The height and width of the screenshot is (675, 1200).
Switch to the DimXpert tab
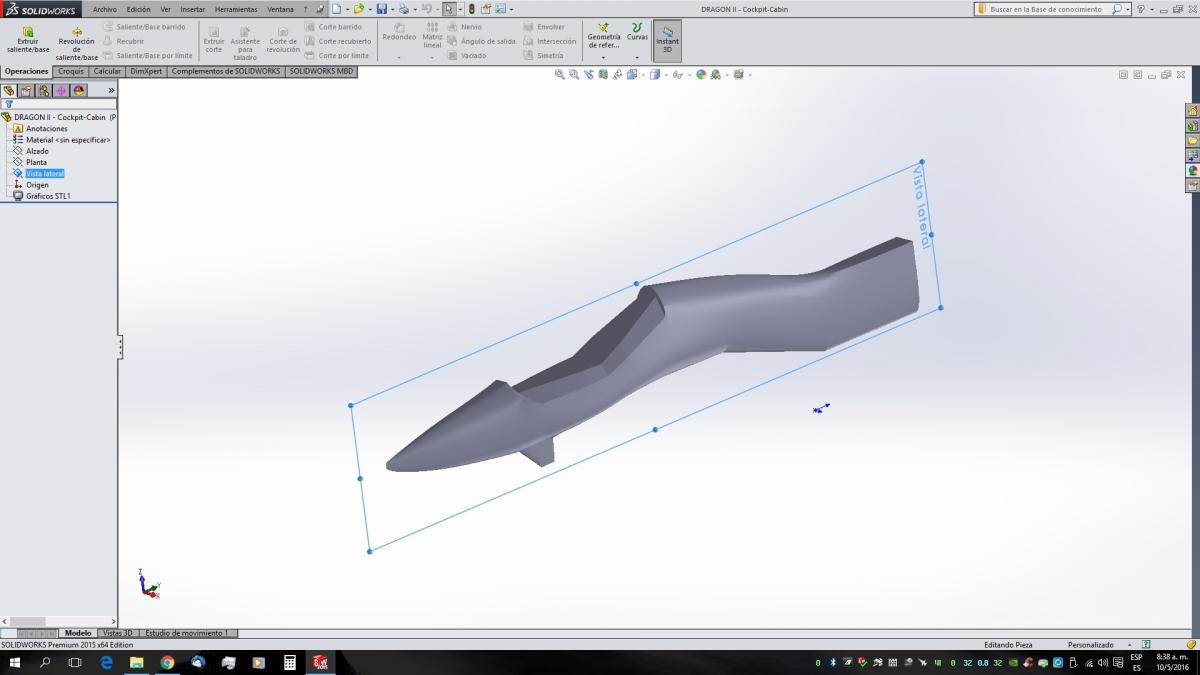146,71
